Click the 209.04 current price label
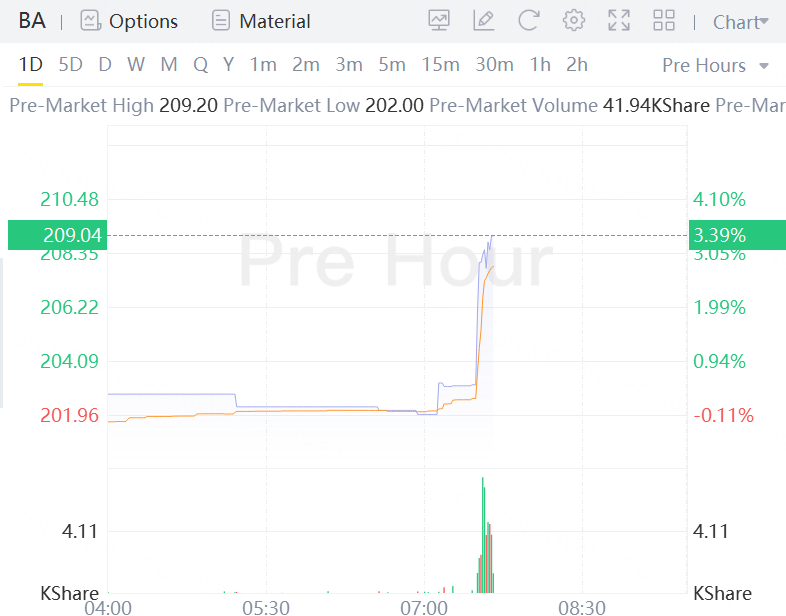Viewport: 786px width, 616px height. click(72, 236)
